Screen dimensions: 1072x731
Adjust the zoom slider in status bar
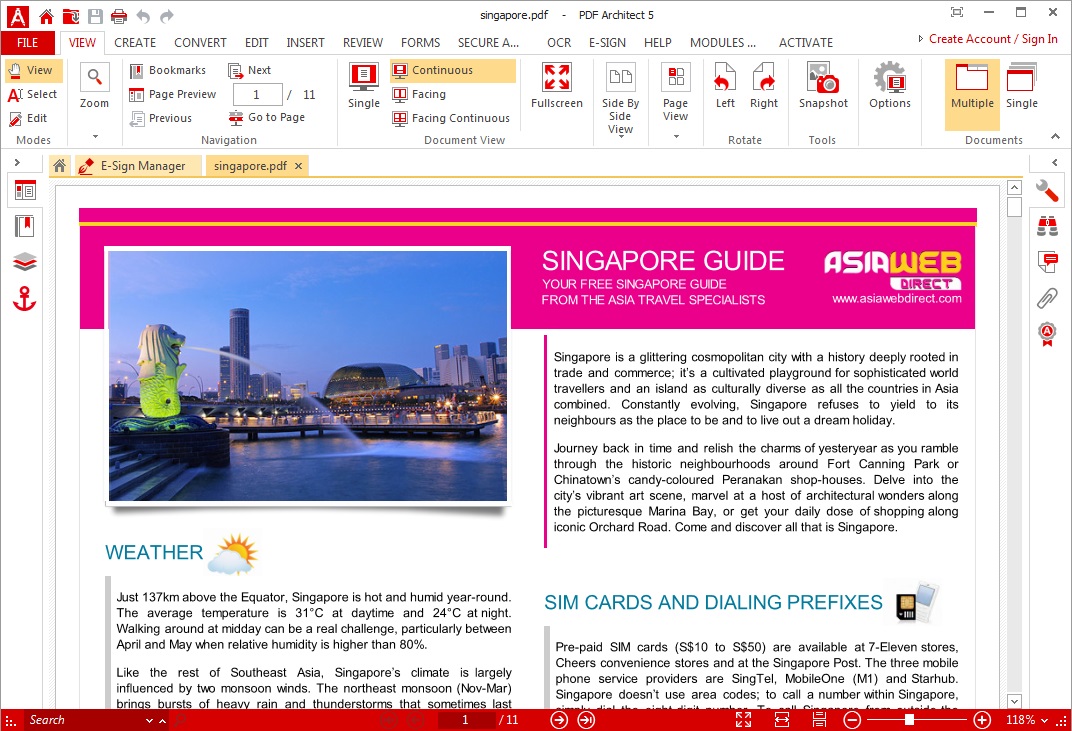[x=909, y=719]
